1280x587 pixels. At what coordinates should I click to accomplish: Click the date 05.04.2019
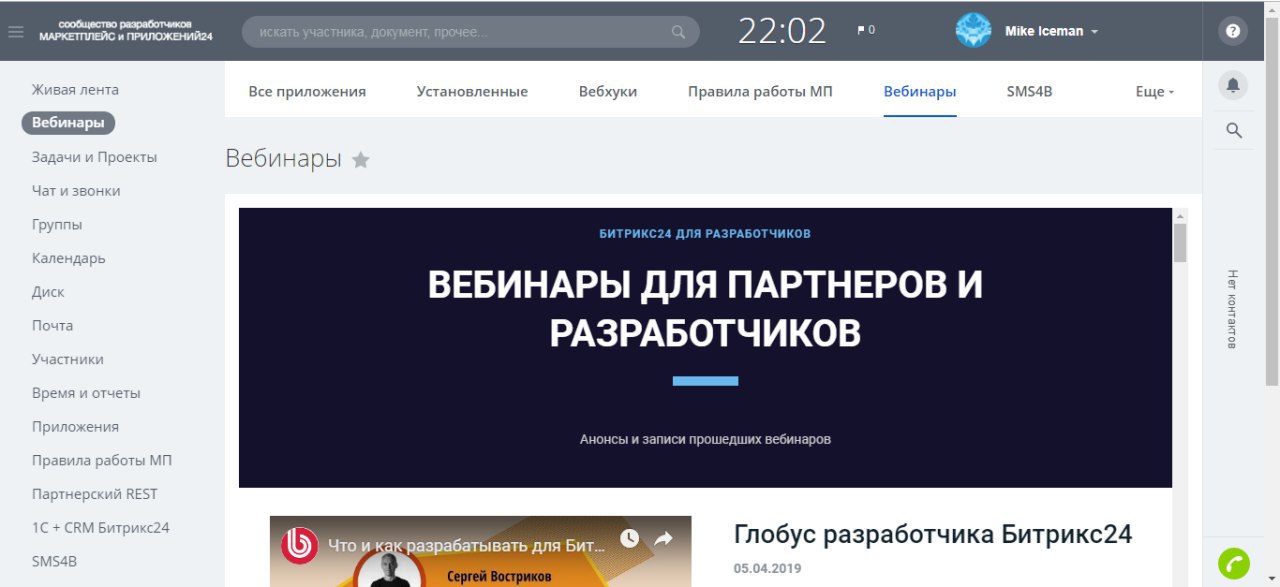(767, 568)
